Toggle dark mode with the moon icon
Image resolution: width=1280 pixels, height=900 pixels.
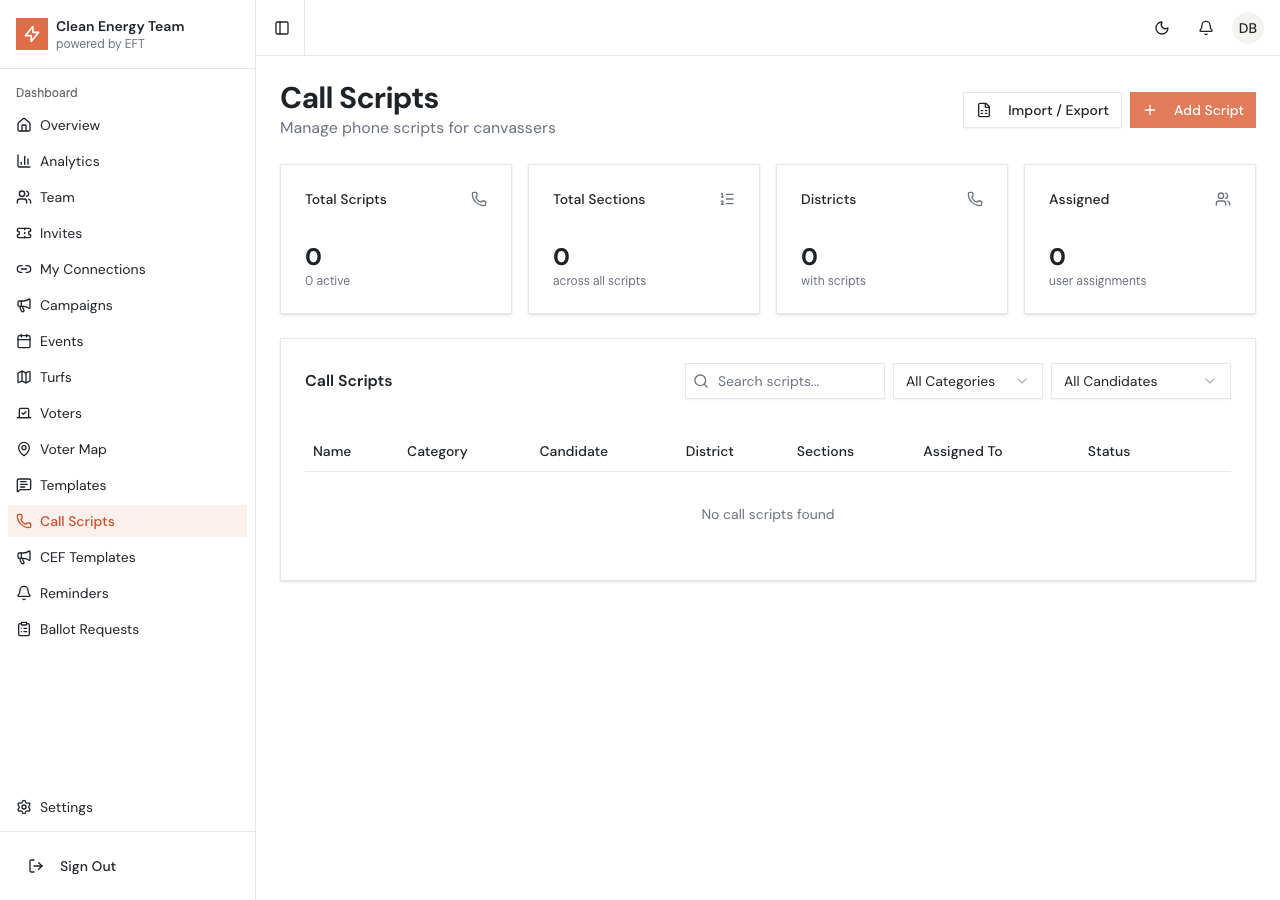(x=1162, y=28)
